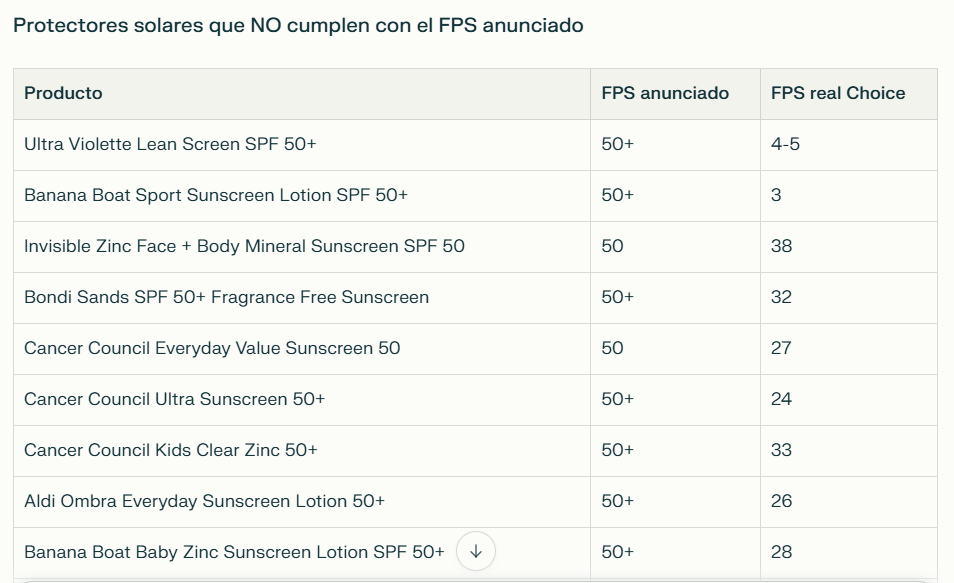Click Invisible Zinc Face + Body Mineral row
The height and width of the screenshot is (583, 954).
click(x=475, y=247)
